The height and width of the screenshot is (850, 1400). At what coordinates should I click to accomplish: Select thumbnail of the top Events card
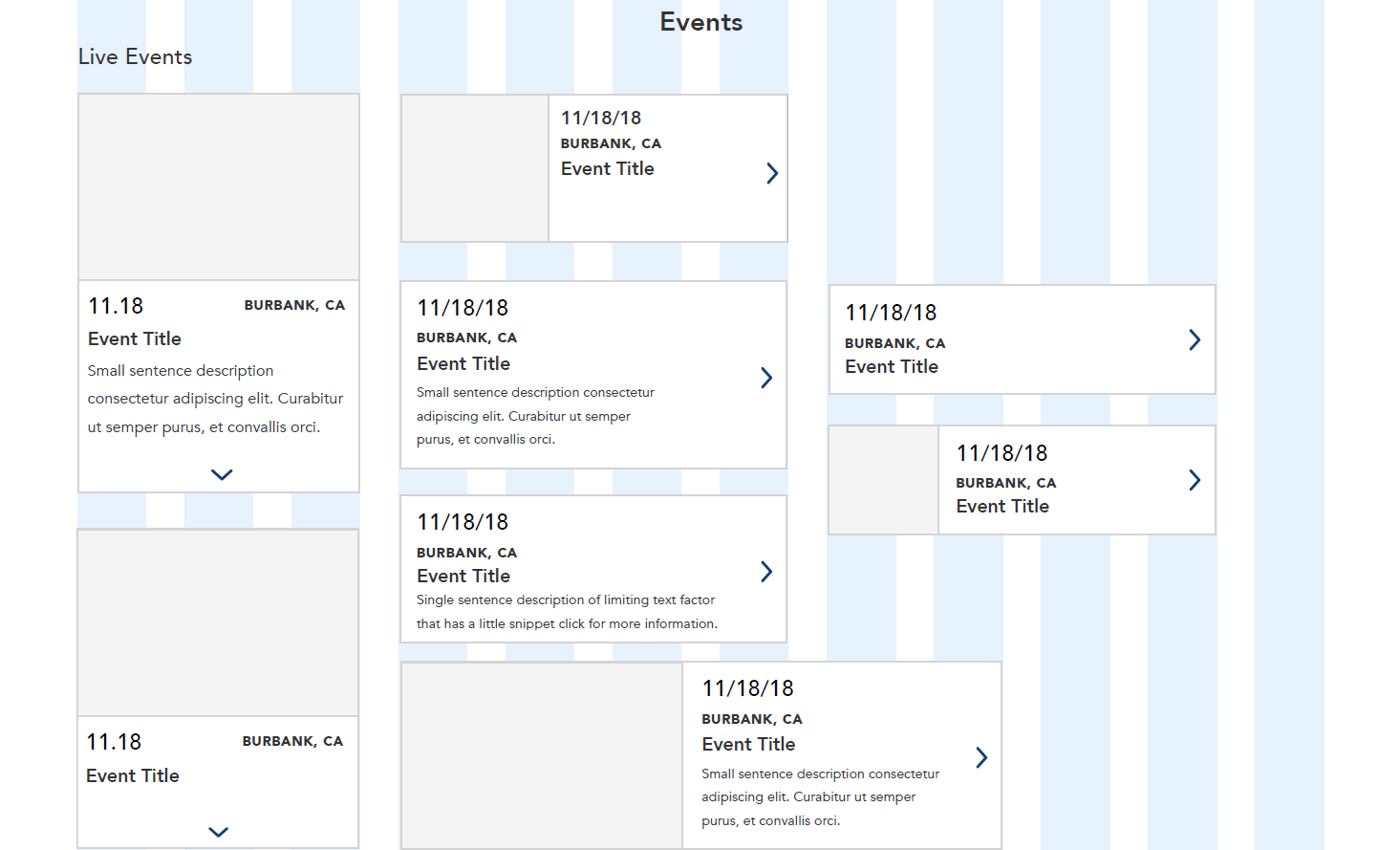pos(475,168)
